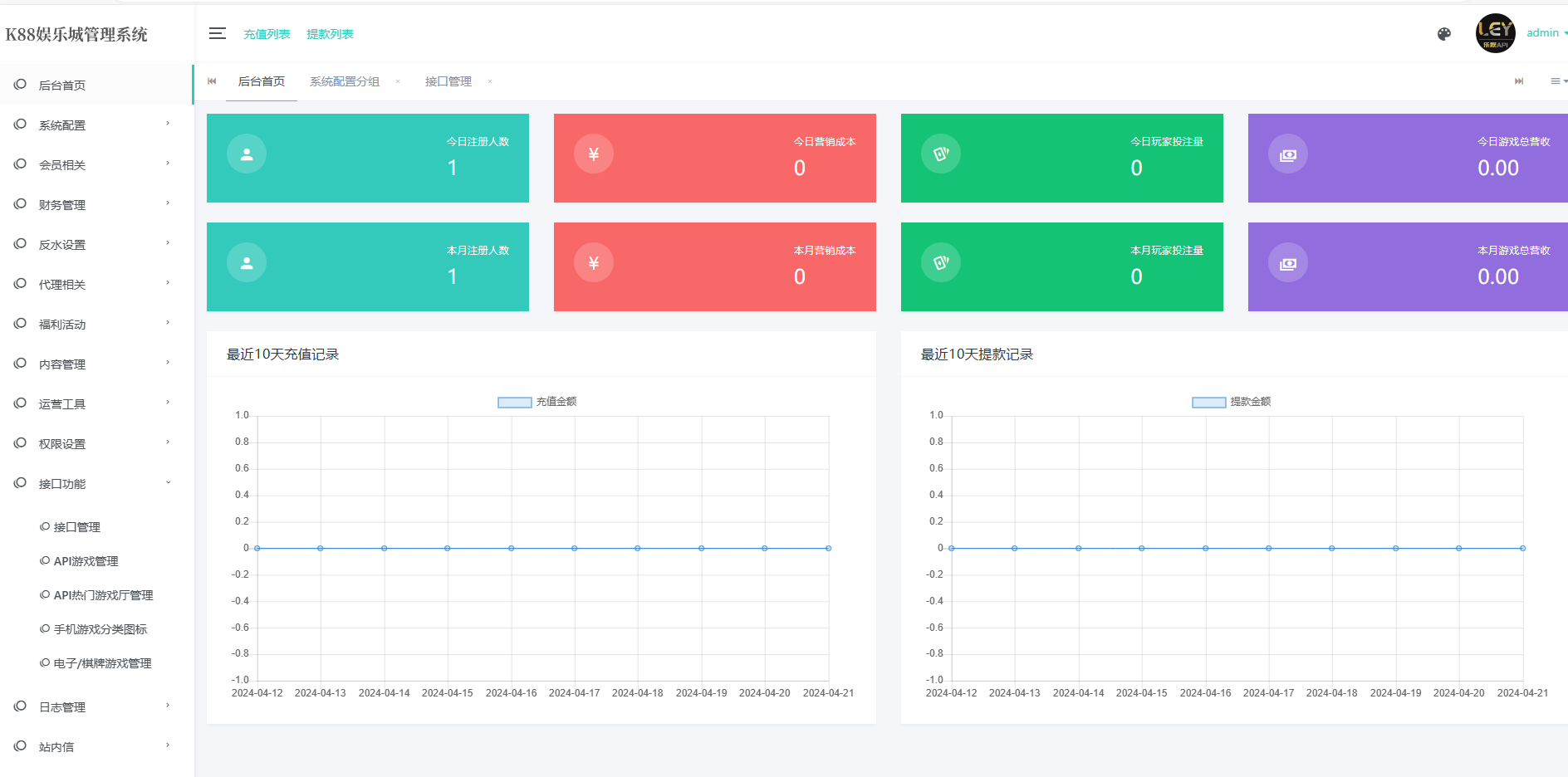Click the 今日注册人数 value 1
Screen dimensions: 1568x777
coord(453,168)
